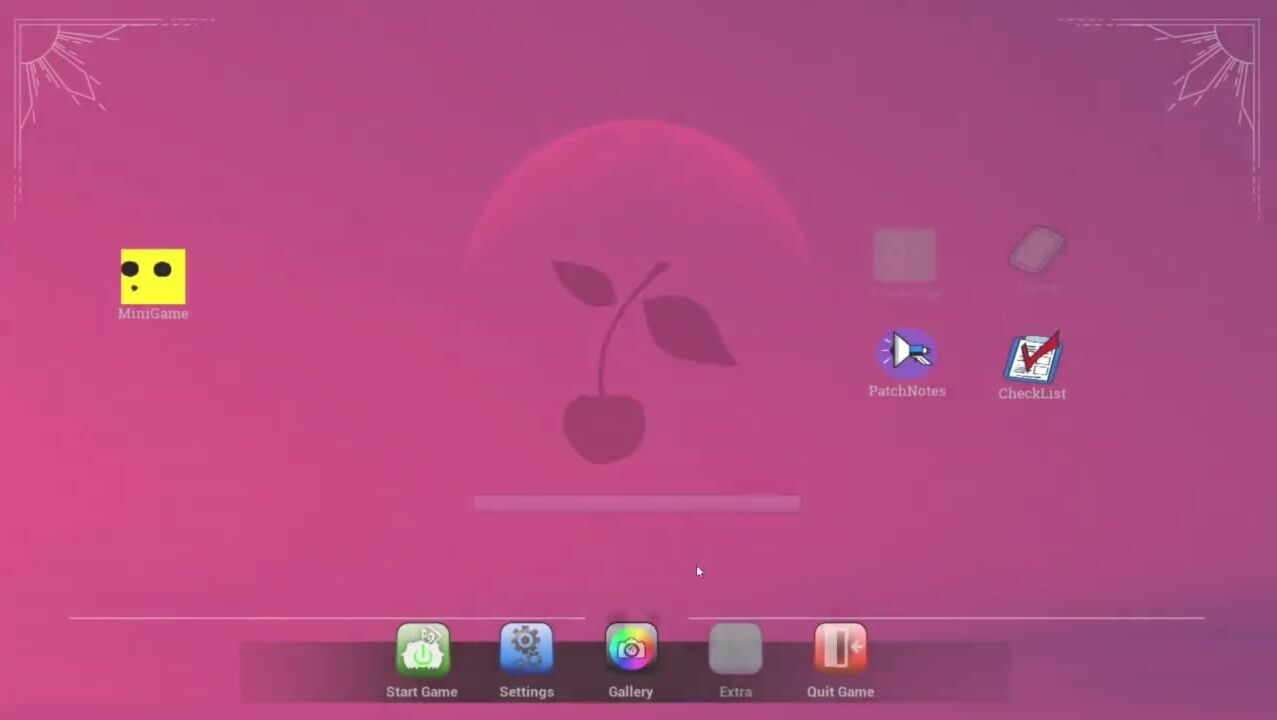The image size is (1277, 720).
Task: Click the Settings label in dock
Action: pyautogui.click(x=526, y=692)
